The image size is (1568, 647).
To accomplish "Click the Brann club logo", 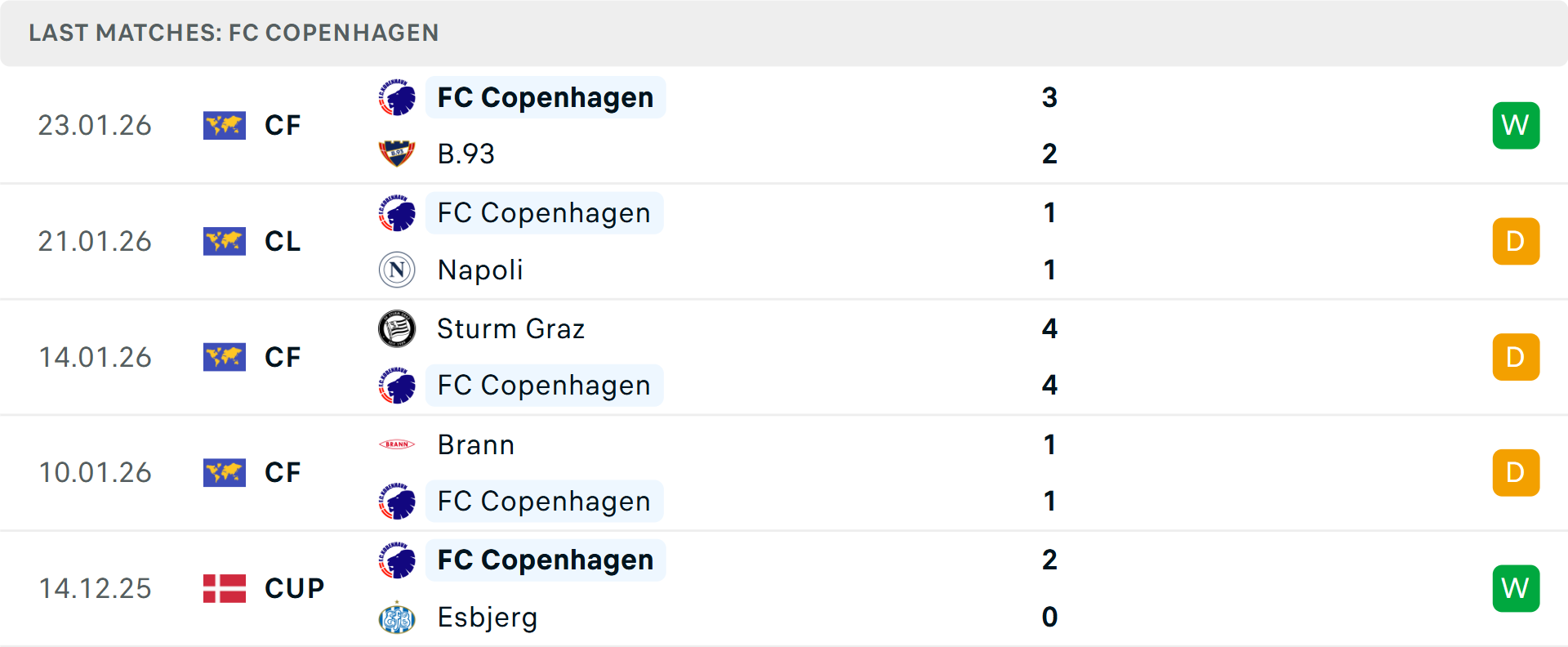I will tap(397, 444).
